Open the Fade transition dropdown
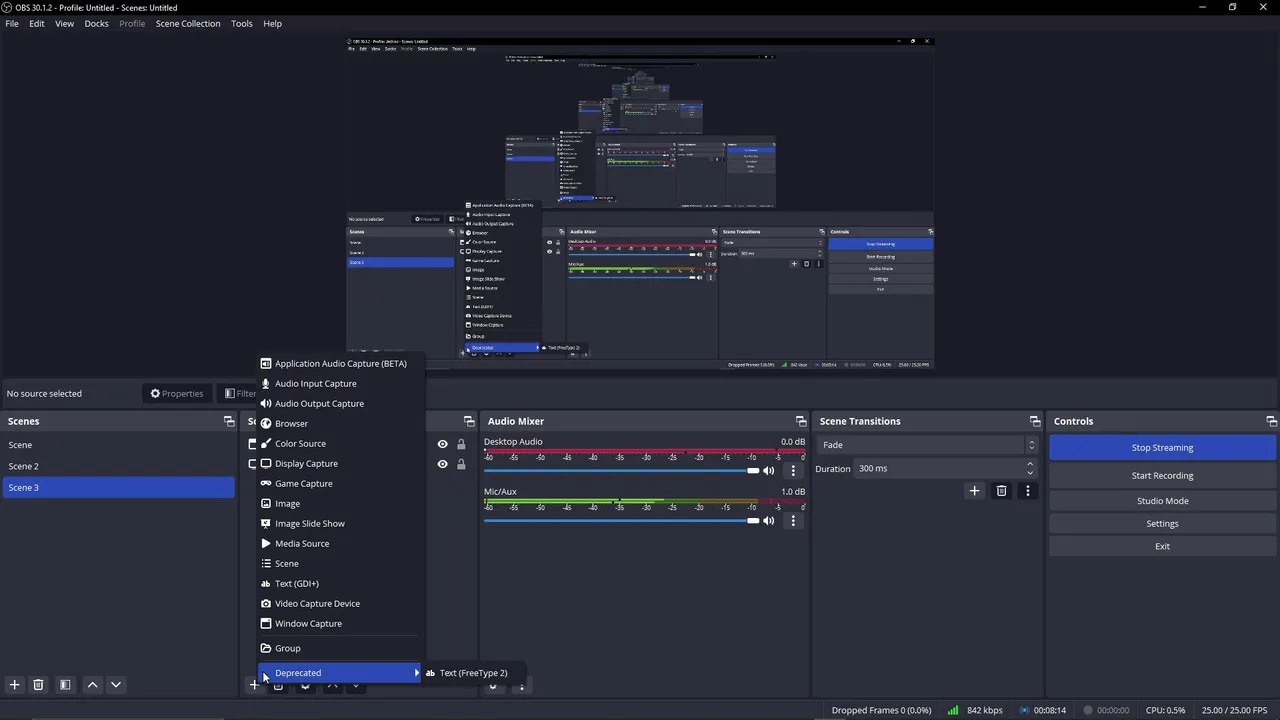Screen dimensions: 1280x720 (927, 445)
